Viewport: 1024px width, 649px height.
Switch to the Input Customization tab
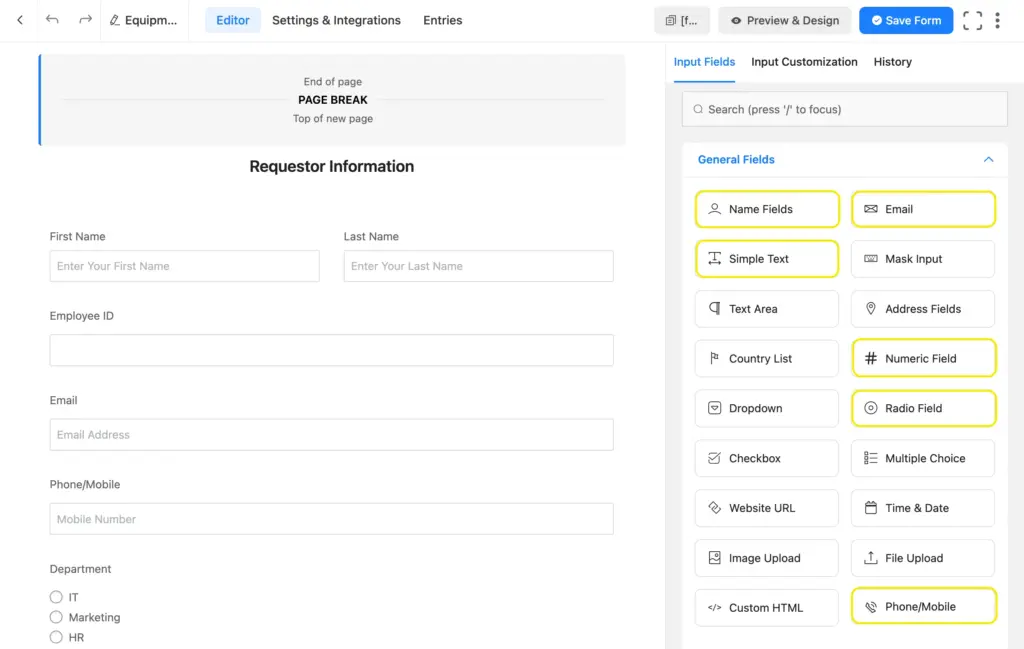[x=804, y=62]
